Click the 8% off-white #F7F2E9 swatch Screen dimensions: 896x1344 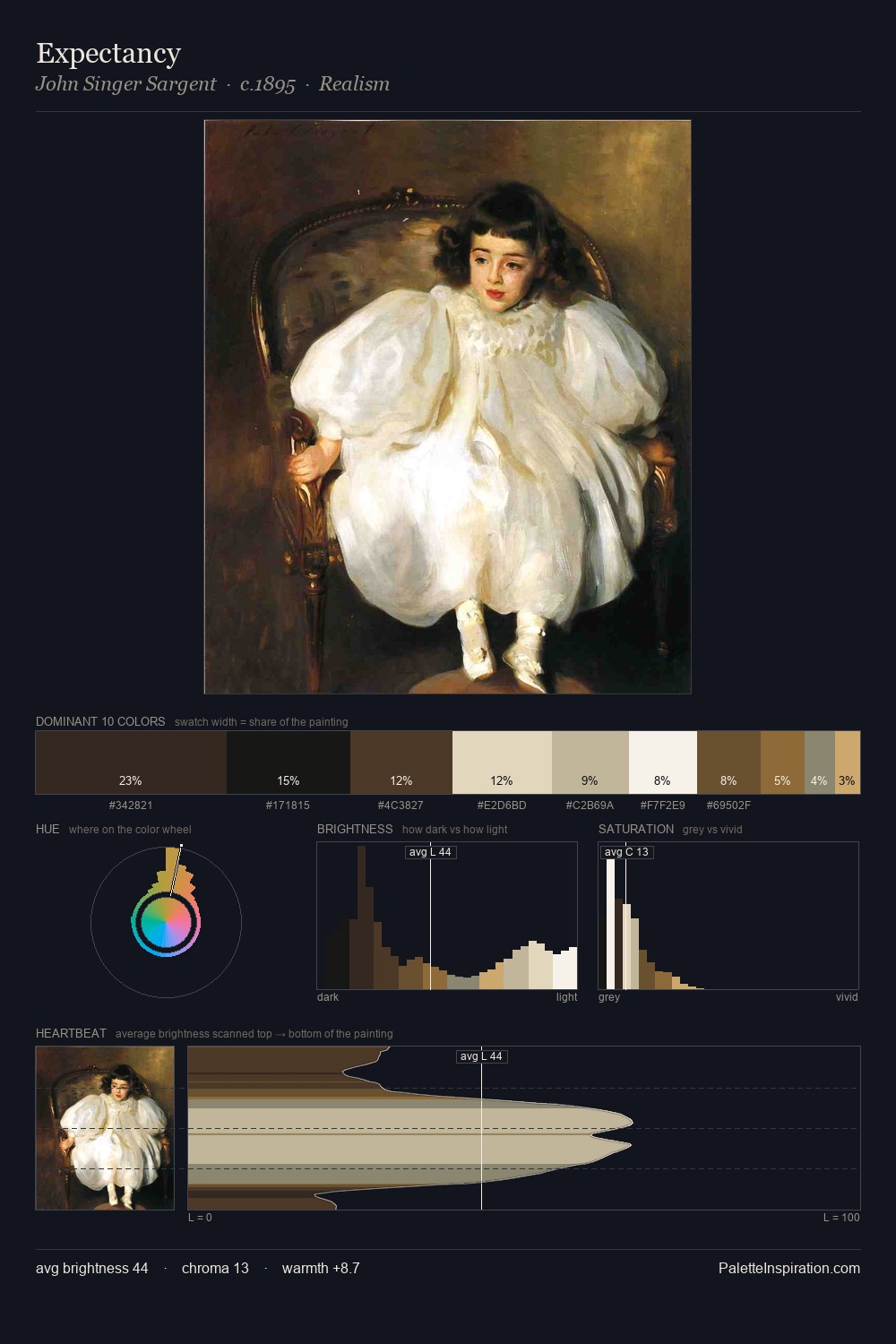click(x=663, y=762)
